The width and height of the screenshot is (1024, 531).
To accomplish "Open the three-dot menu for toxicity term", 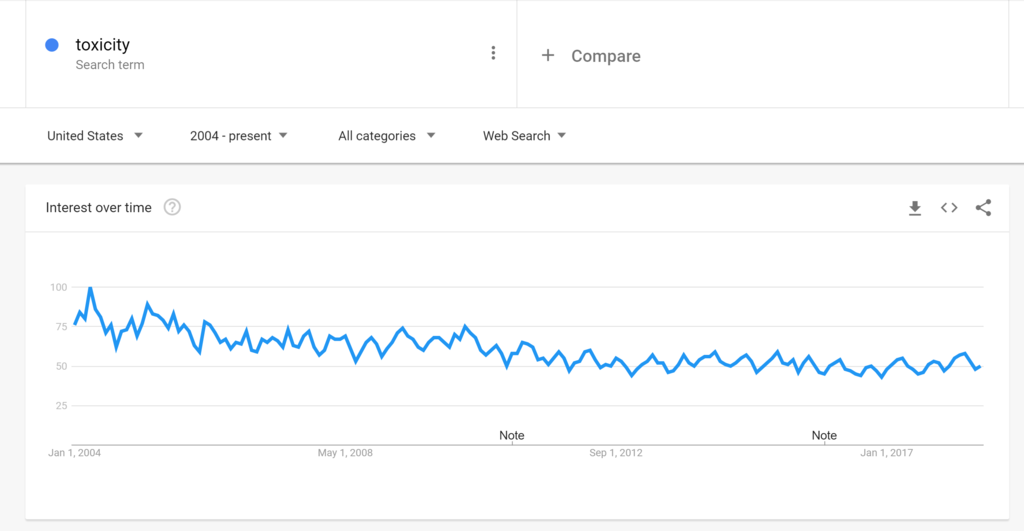I will (x=493, y=53).
